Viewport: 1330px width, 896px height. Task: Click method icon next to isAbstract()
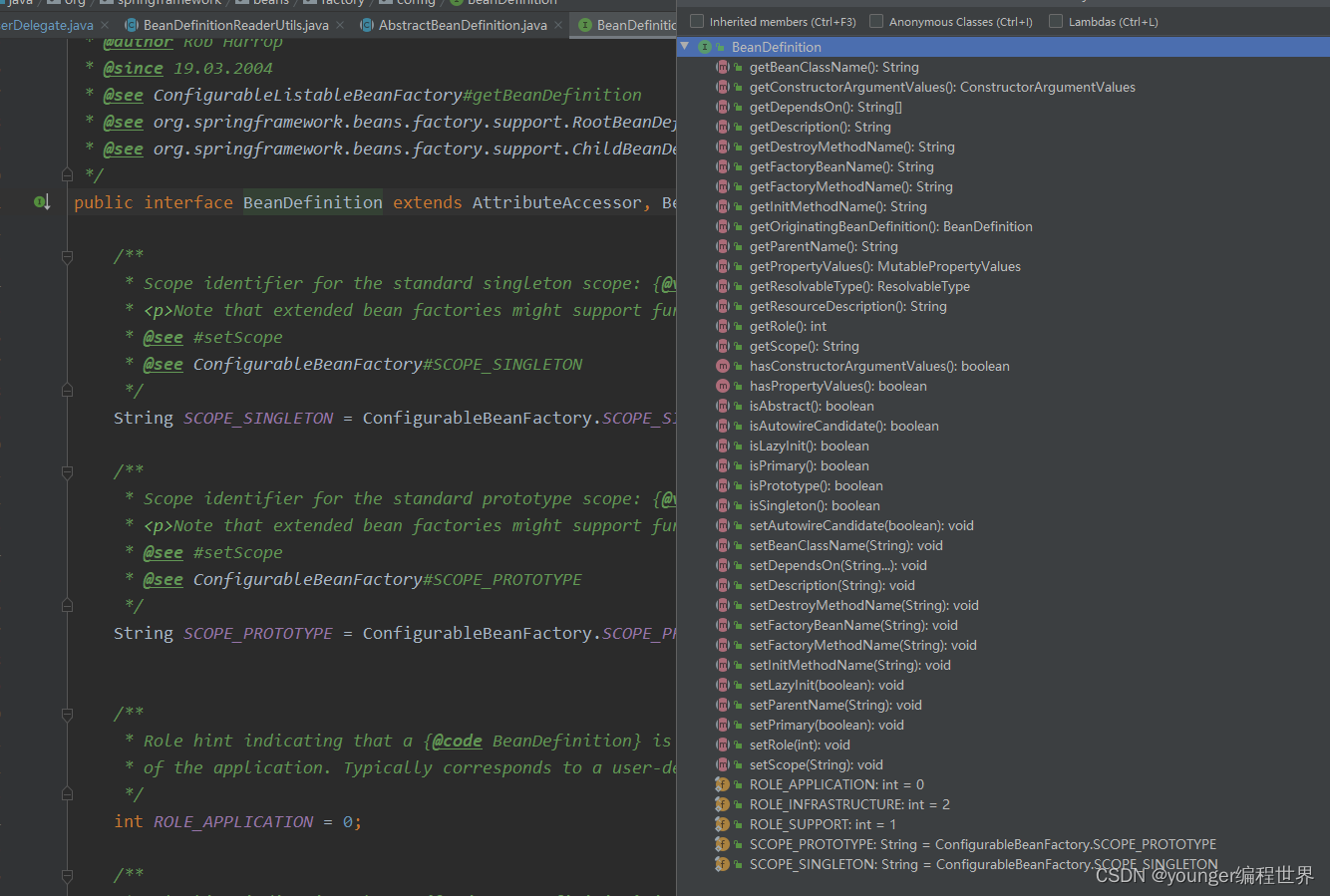[723, 406]
